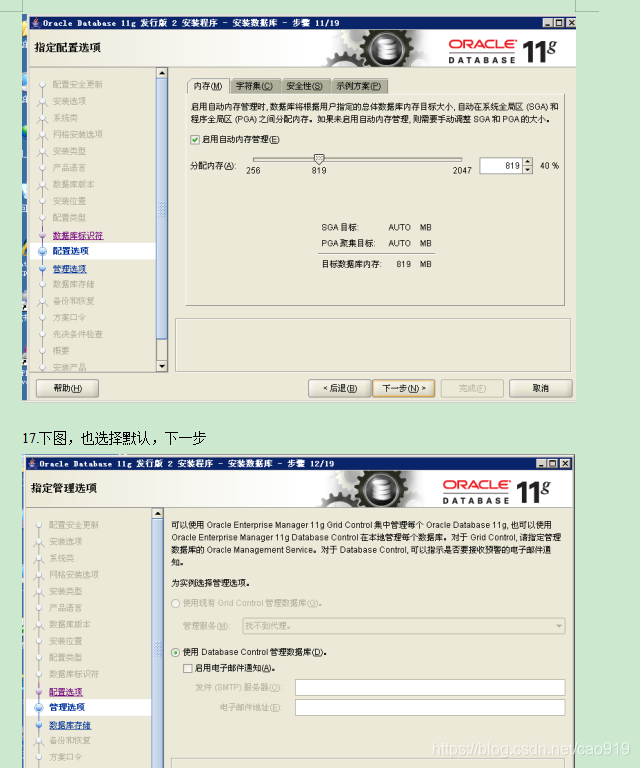Viewport: 640px width, 768px height.
Task: Click the step 12 sidebar scroll-up arrow
Action: point(158,514)
